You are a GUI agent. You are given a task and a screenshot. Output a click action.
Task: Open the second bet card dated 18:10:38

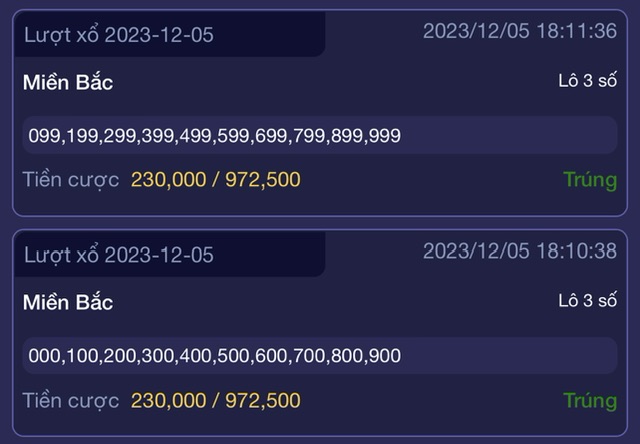[x=320, y=333]
